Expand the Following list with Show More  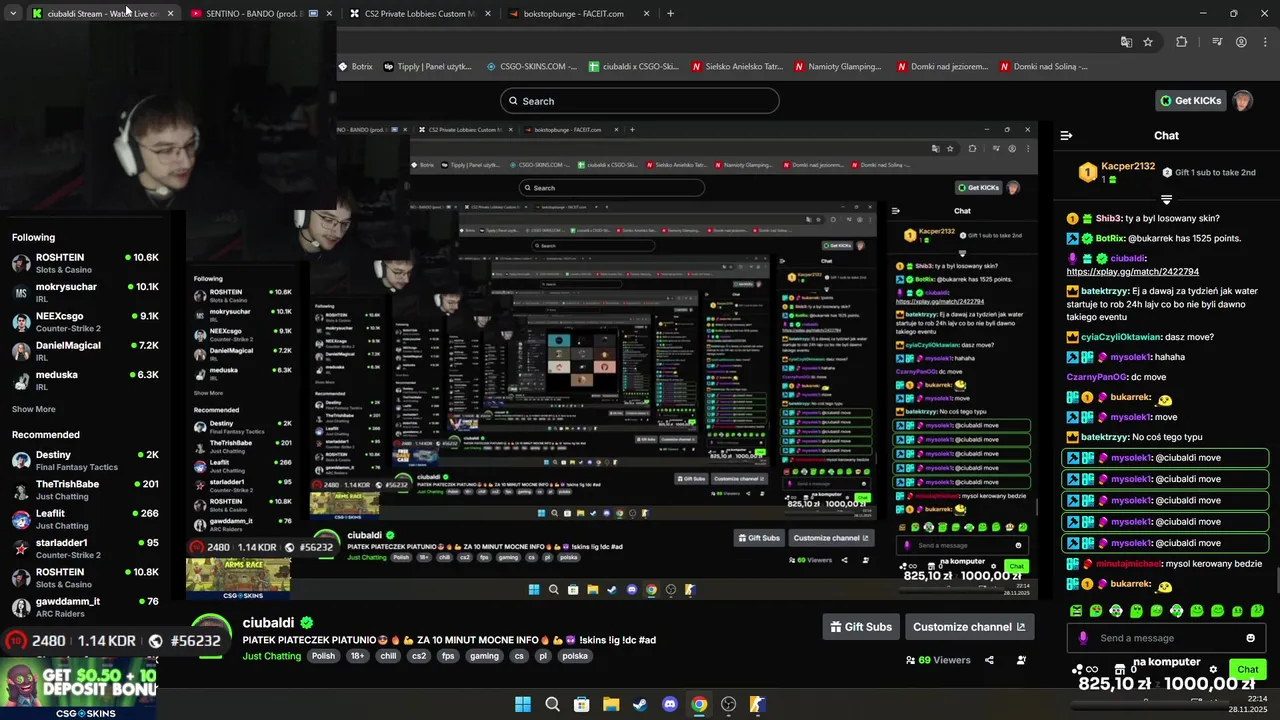tap(34, 409)
